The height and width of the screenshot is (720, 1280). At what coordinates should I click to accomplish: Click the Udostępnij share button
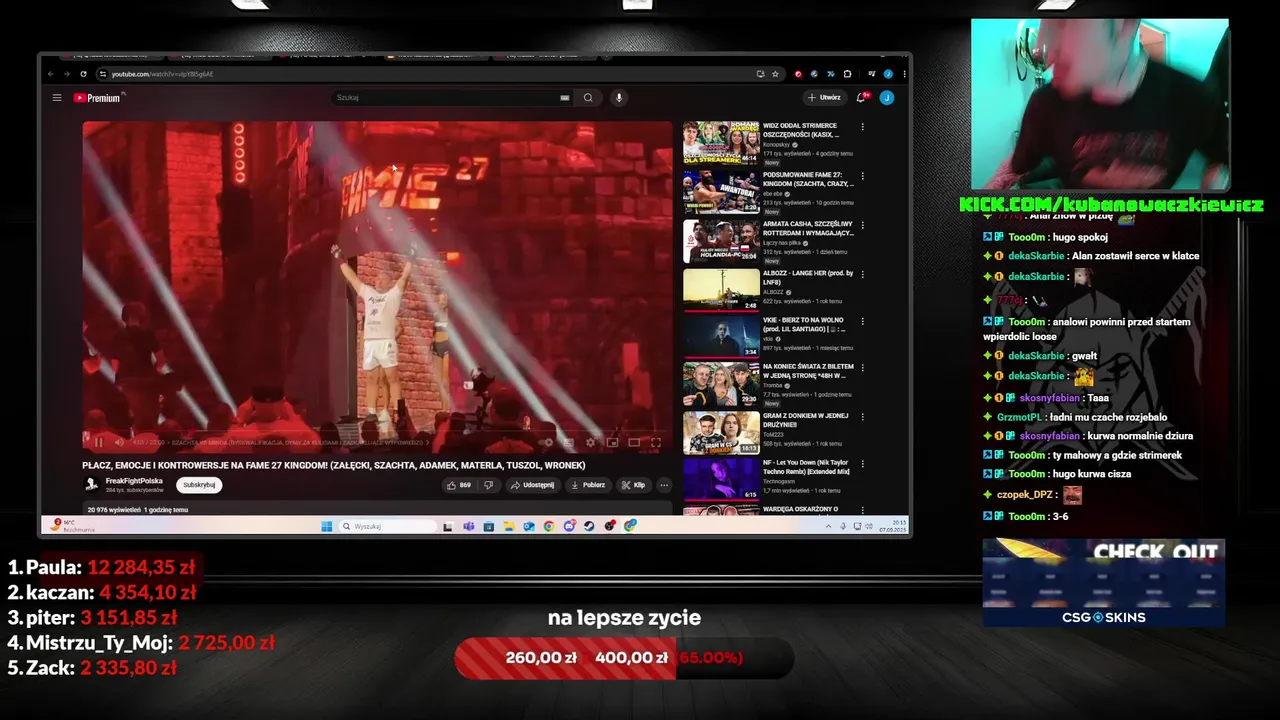point(533,485)
